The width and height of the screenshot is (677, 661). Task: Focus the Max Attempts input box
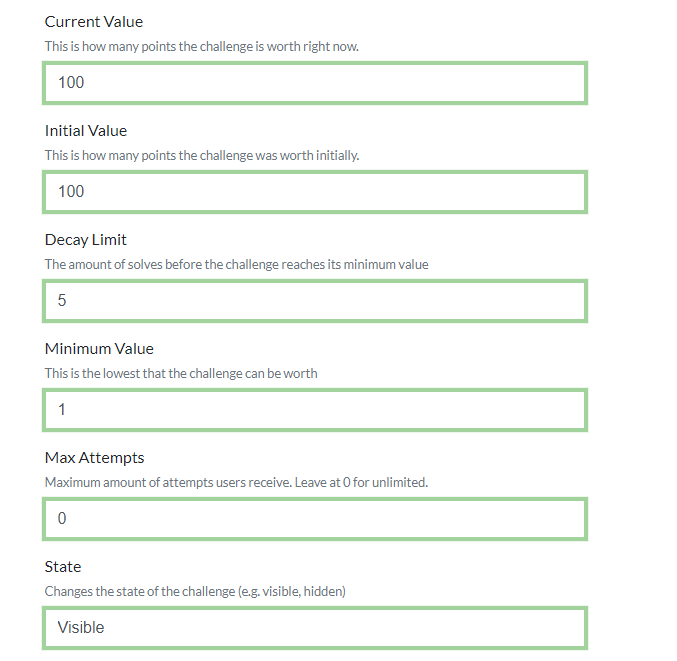314,519
